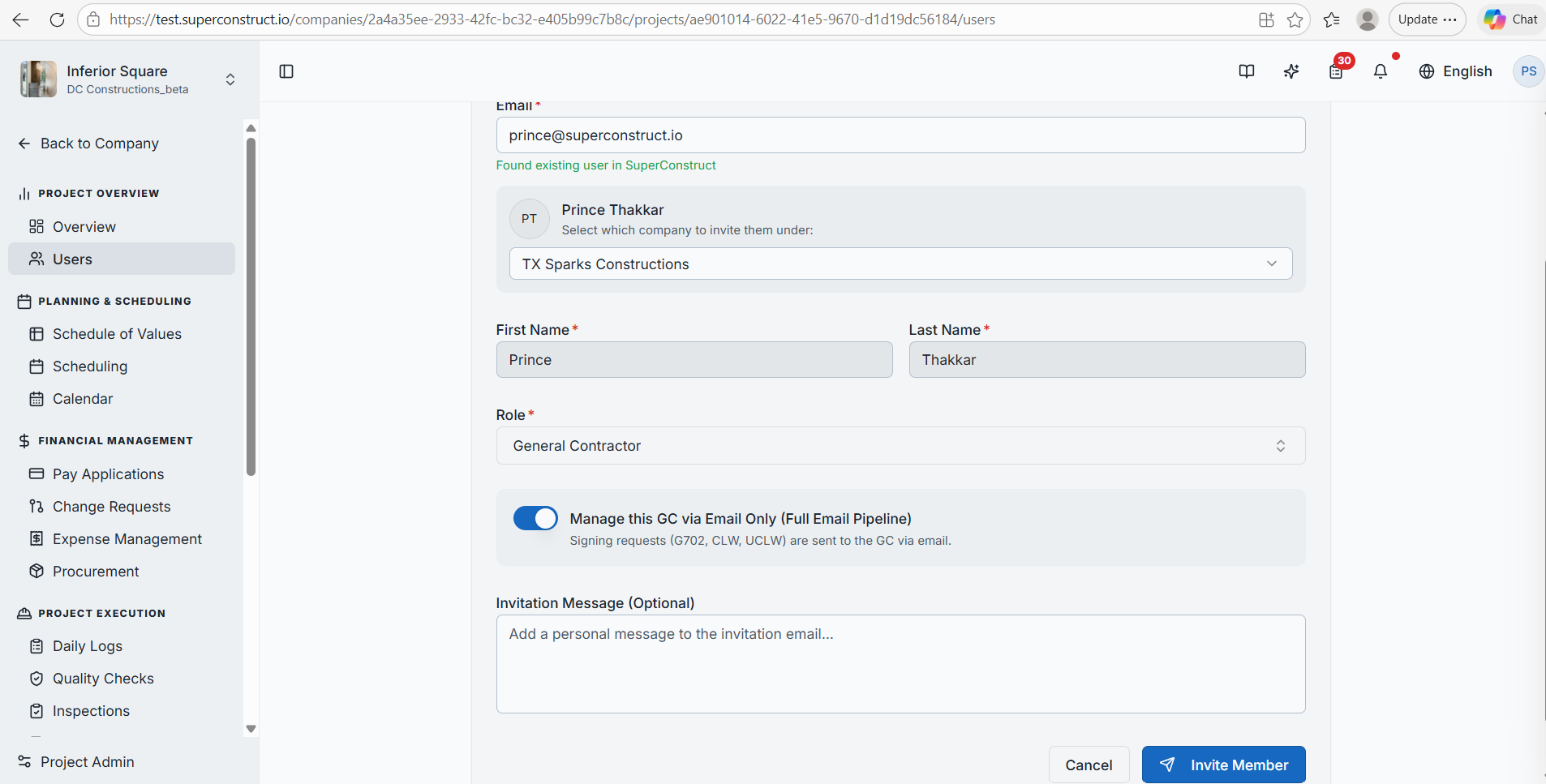This screenshot has width=1546, height=784.
Task: Click the PT avatar for Prince Thakkar
Action: pos(529,219)
